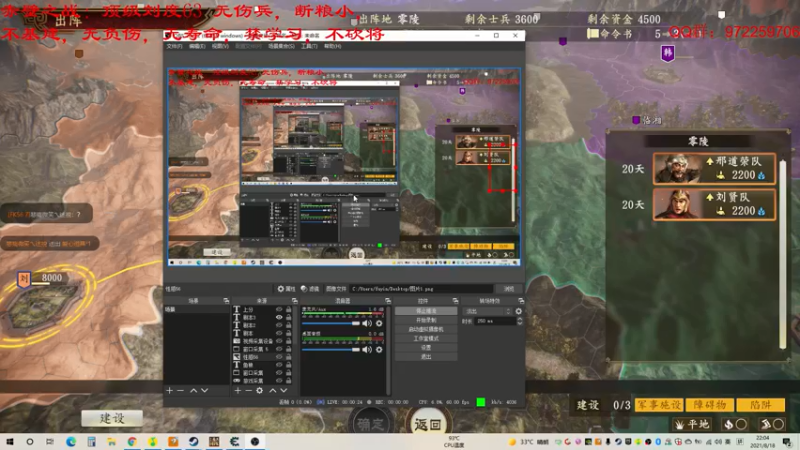Pop out the 来源 dock panel
Image resolution: width=800 pixels, height=450 pixels.
click(x=294, y=301)
